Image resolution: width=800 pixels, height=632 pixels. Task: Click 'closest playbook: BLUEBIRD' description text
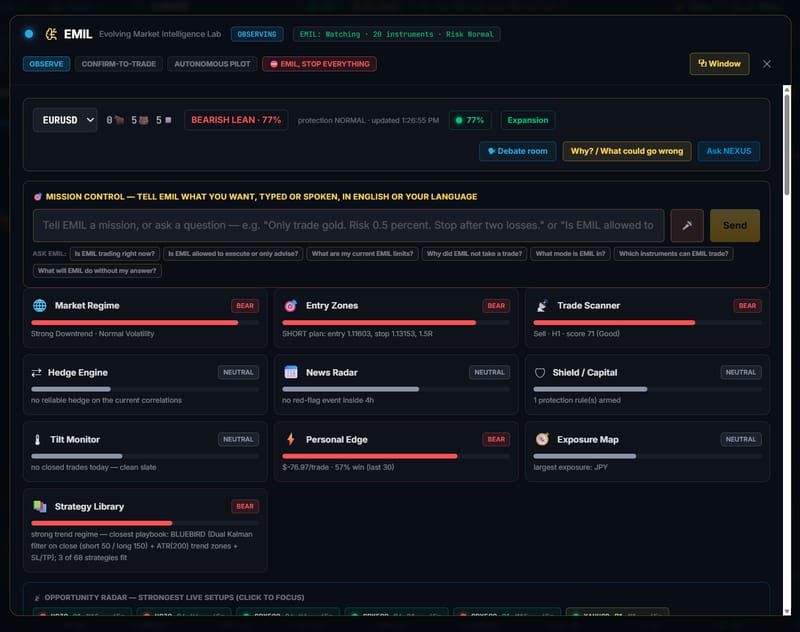pos(142,546)
